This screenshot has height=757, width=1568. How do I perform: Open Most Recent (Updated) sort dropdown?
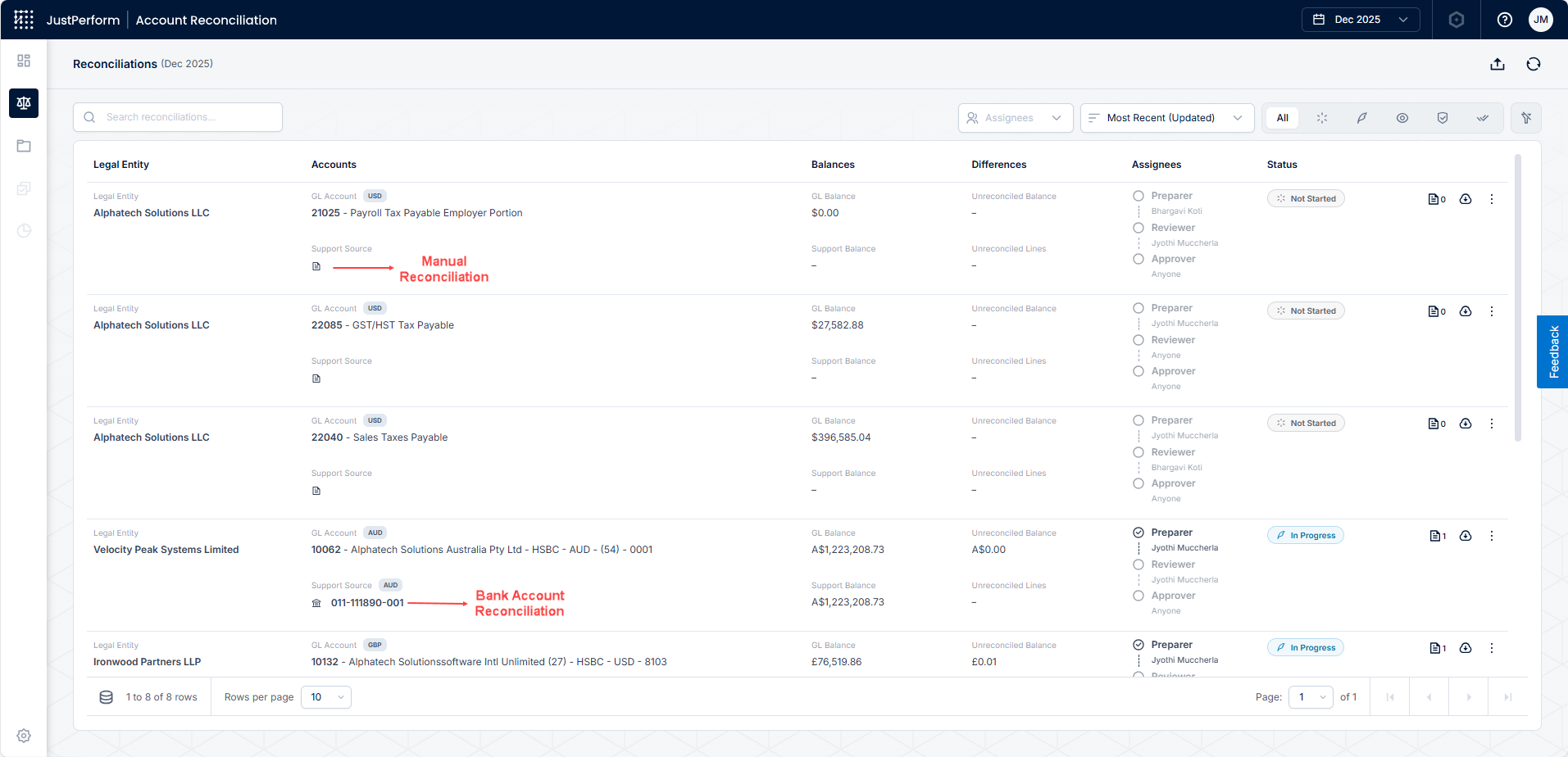coord(1167,118)
